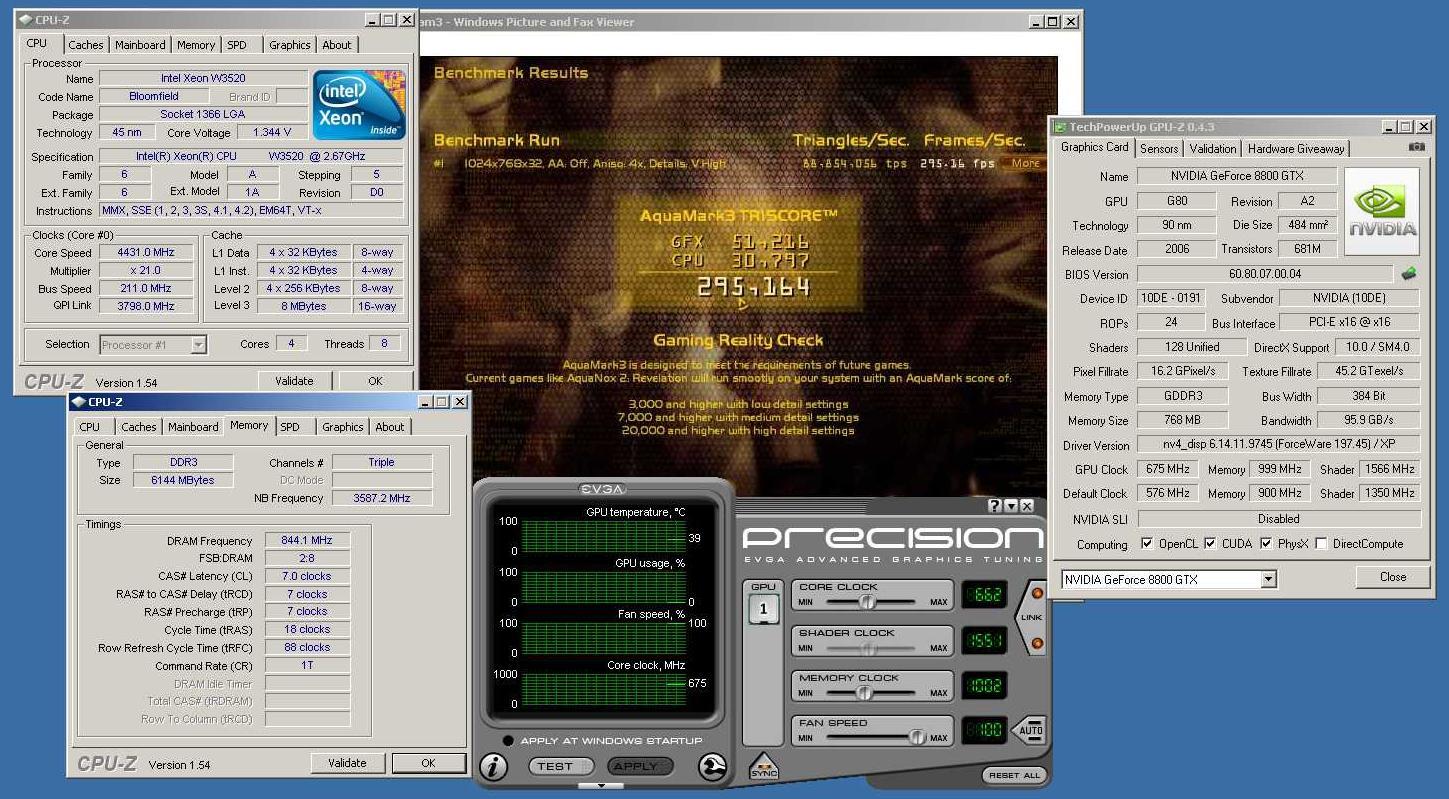The height and width of the screenshot is (799, 1449).
Task: Open Graphics tab in Memory CPU-Z window
Action: [342, 427]
